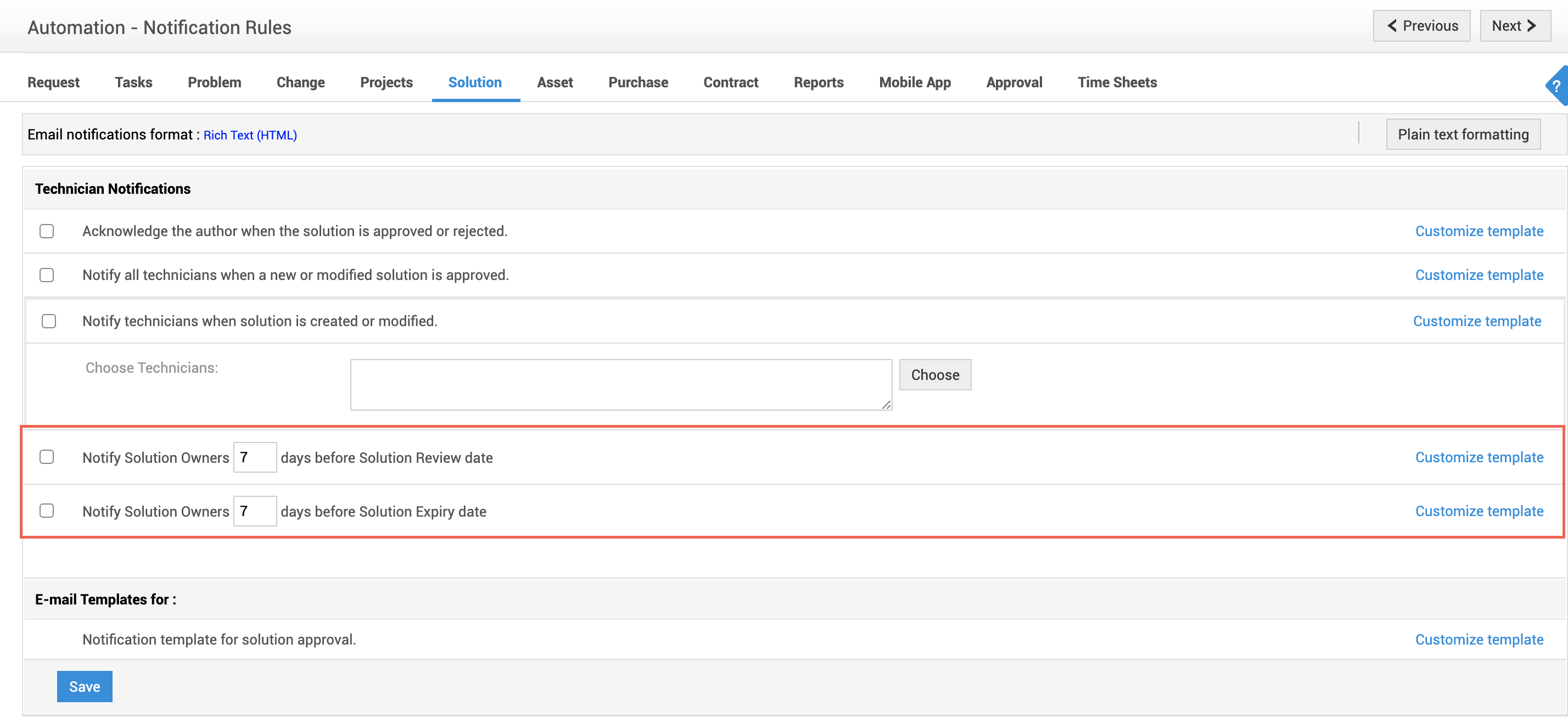This screenshot has height=717, width=1568.
Task: Click the Choose technicians button
Action: pos(934,375)
